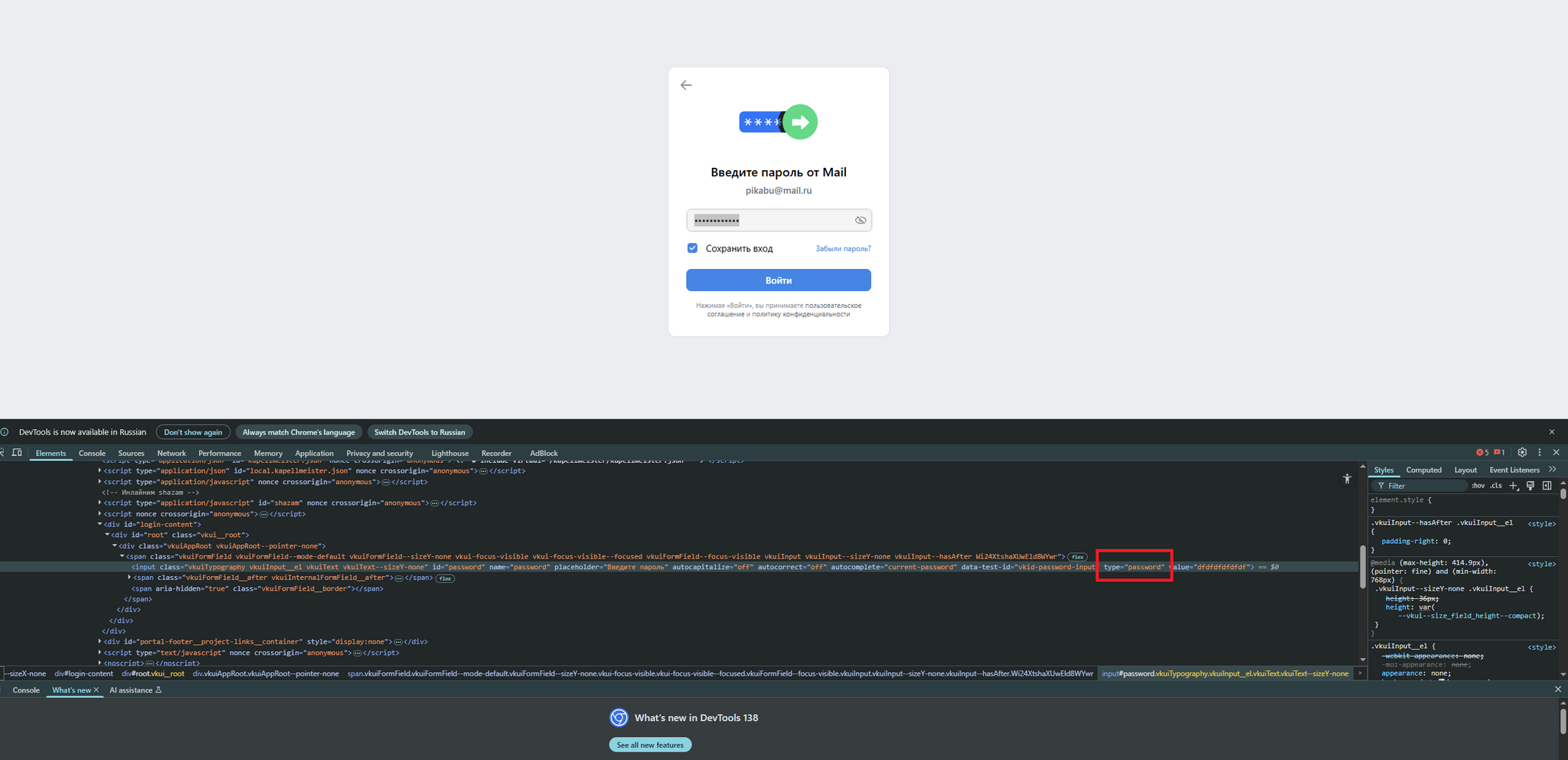Click the new style rule plus icon
The width and height of the screenshot is (1568, 760).
click(x=1514, y=486)
